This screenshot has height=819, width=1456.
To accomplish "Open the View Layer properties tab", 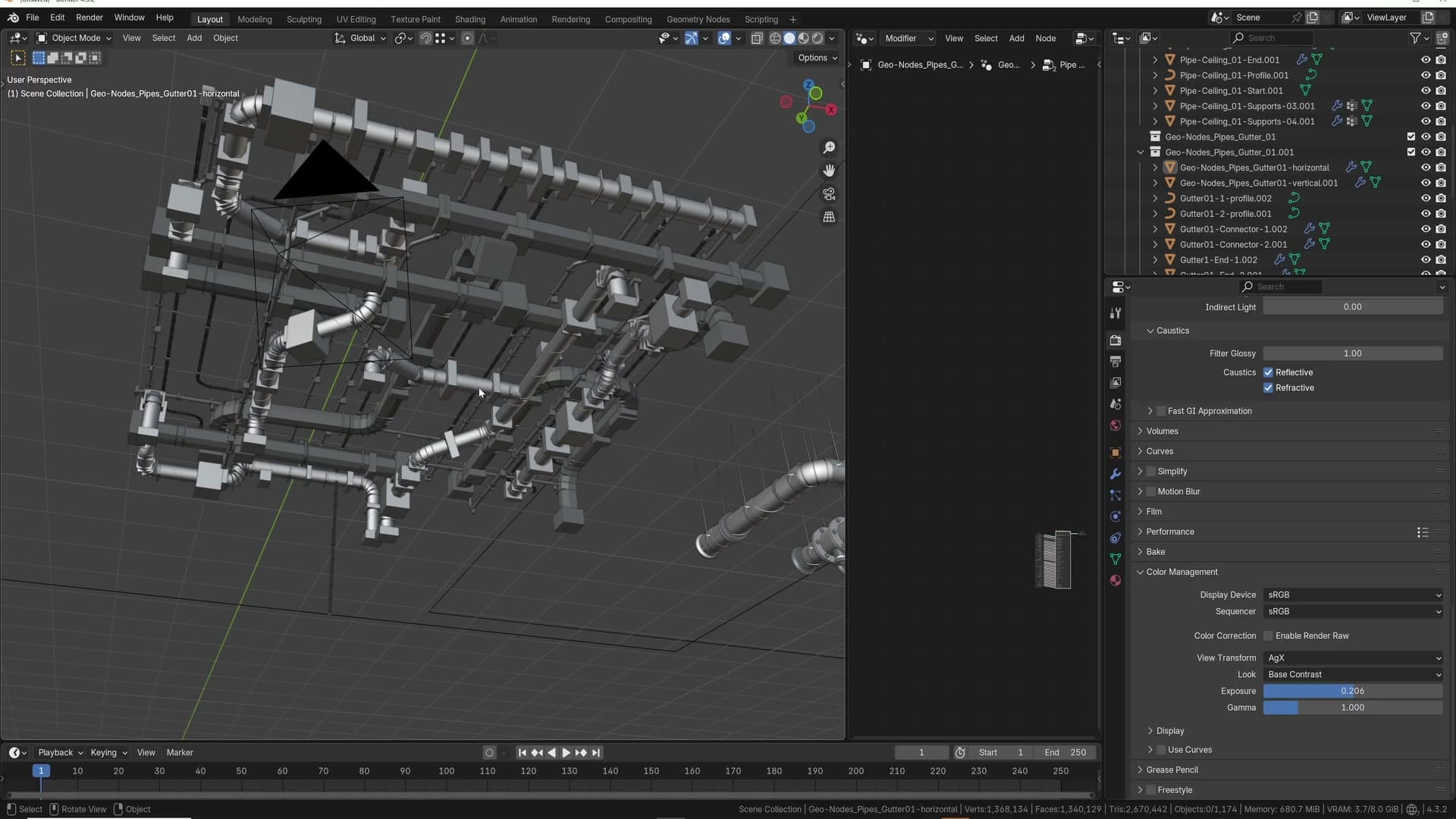I will (1116, 383).
